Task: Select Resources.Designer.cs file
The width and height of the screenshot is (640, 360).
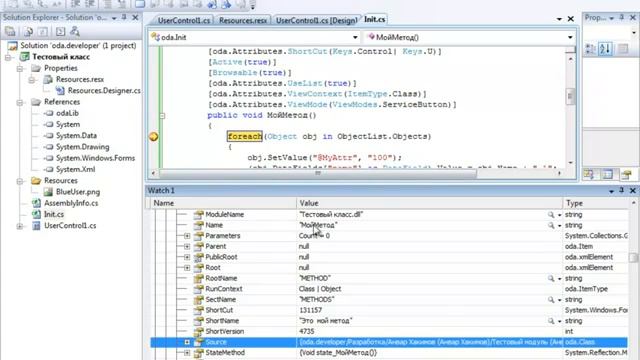Action: 104,91
